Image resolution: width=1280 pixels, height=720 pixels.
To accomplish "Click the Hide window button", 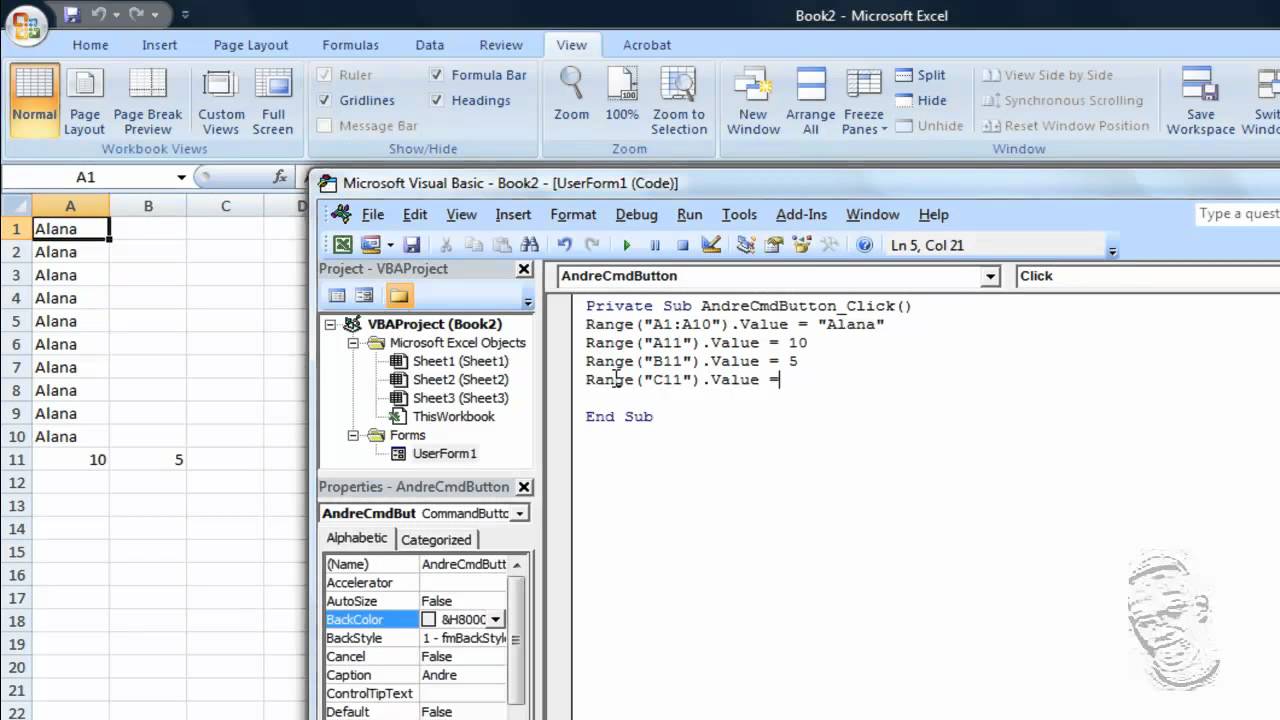I will click(920, 100).
